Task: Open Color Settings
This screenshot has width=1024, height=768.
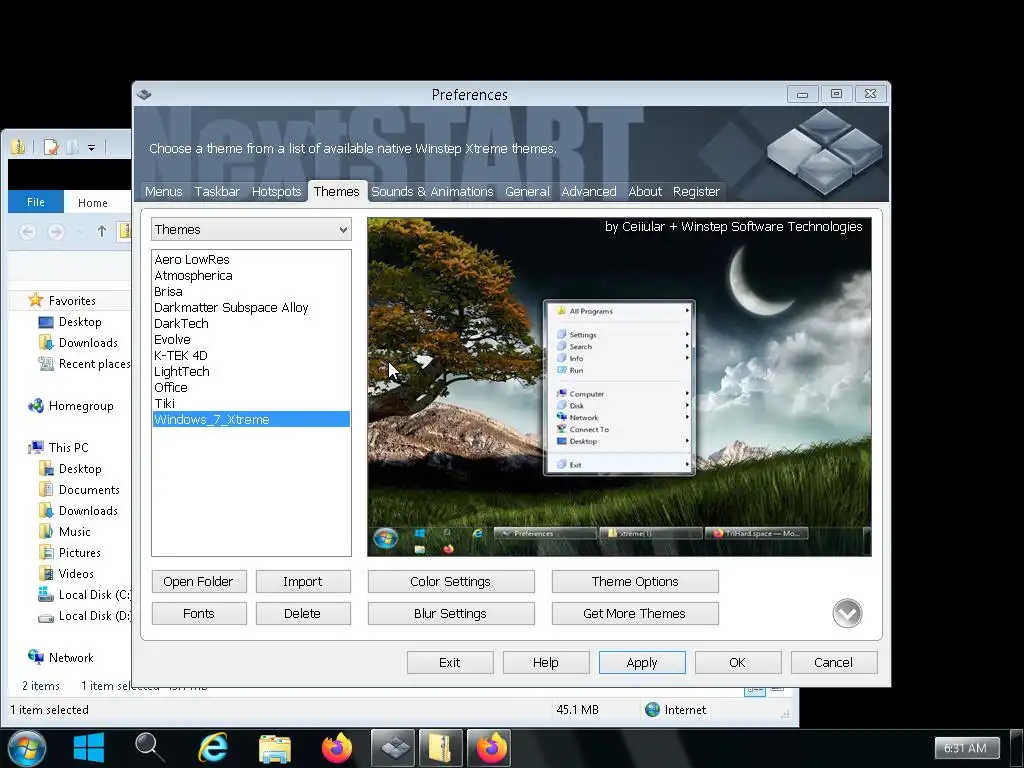Action: click(451, 581)
